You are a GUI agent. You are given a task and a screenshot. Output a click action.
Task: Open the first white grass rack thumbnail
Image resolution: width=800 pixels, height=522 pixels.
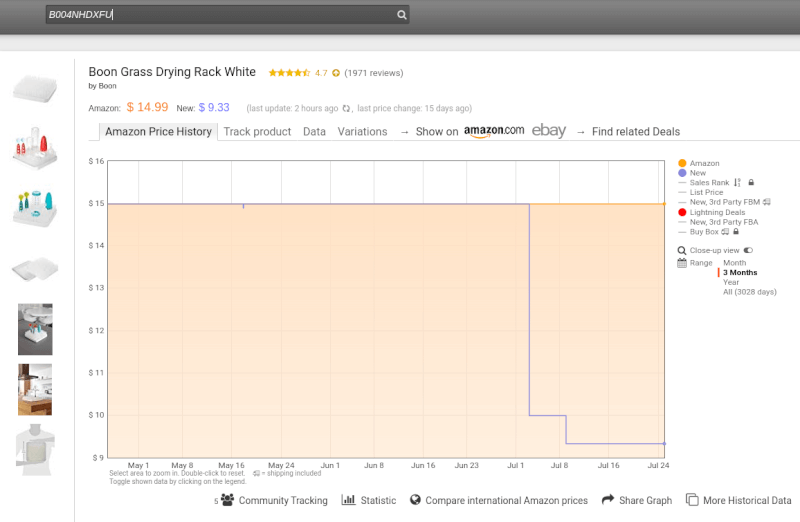35,88
